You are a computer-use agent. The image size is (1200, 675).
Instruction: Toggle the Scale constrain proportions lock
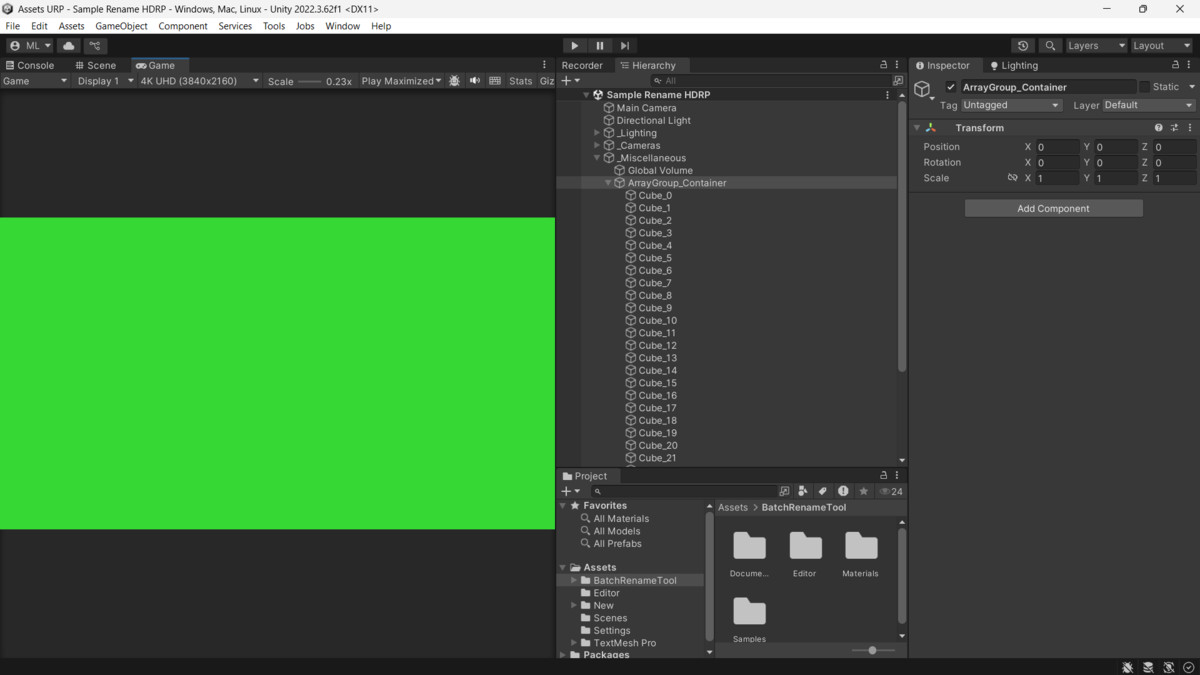point(1013,177)
